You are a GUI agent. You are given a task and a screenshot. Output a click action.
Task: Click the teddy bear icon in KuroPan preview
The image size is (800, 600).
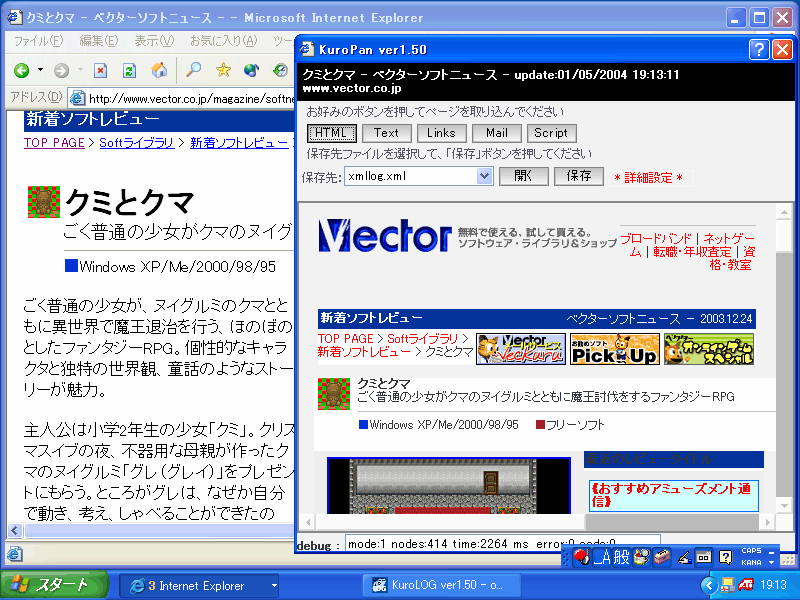334,394
